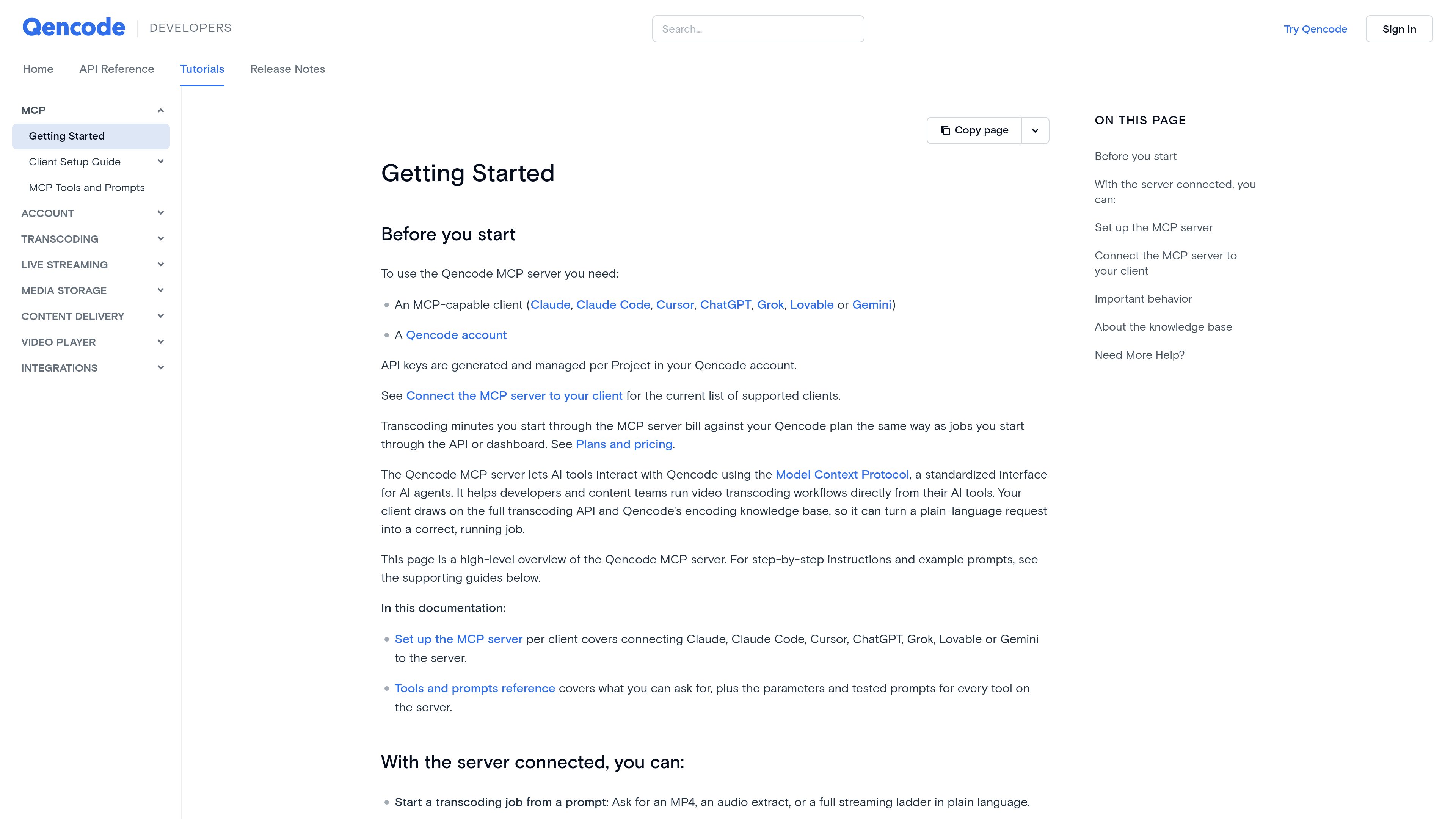This screenshot has height=819, width=1456.
Task: Open the Release Notes tab
Action: (x=287, y=69)
